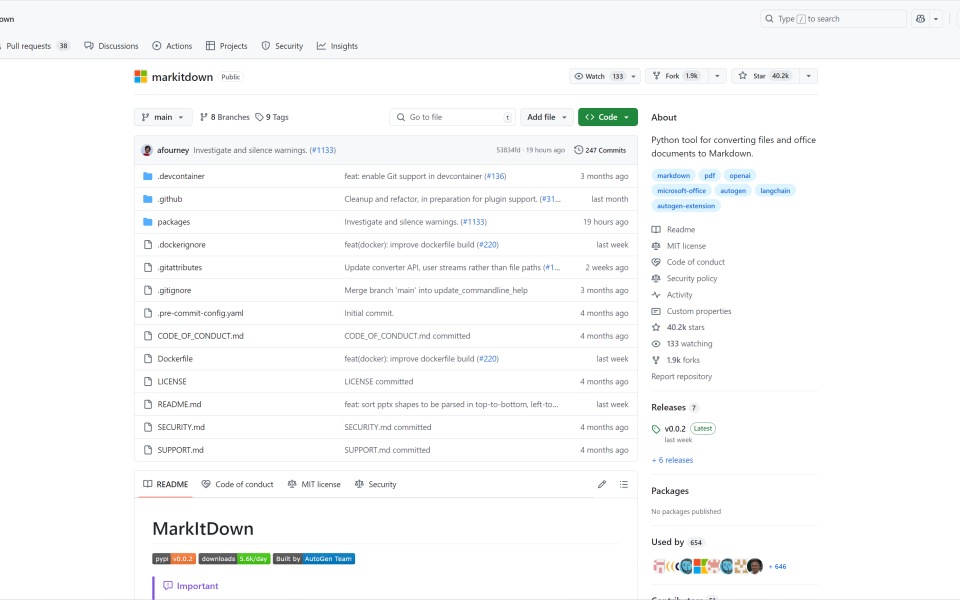
Task: Fork the repository
Action: [x=677, y=76]
